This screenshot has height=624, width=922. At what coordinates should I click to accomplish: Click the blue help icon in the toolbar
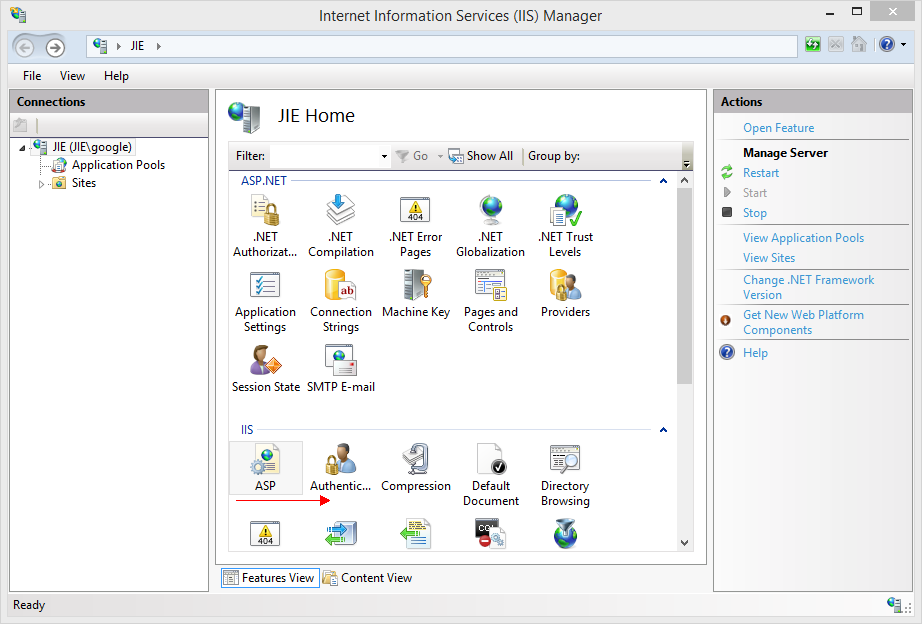click(887, 44)
